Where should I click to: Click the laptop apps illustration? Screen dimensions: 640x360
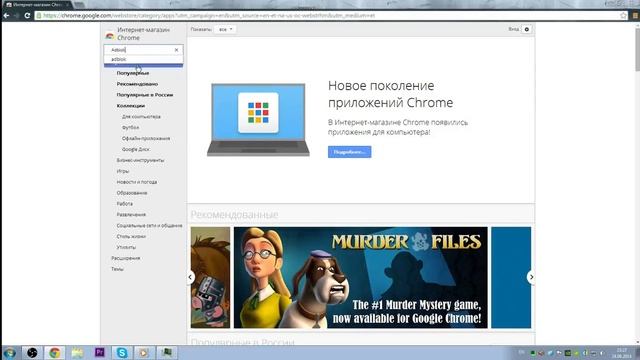[258, 120]
